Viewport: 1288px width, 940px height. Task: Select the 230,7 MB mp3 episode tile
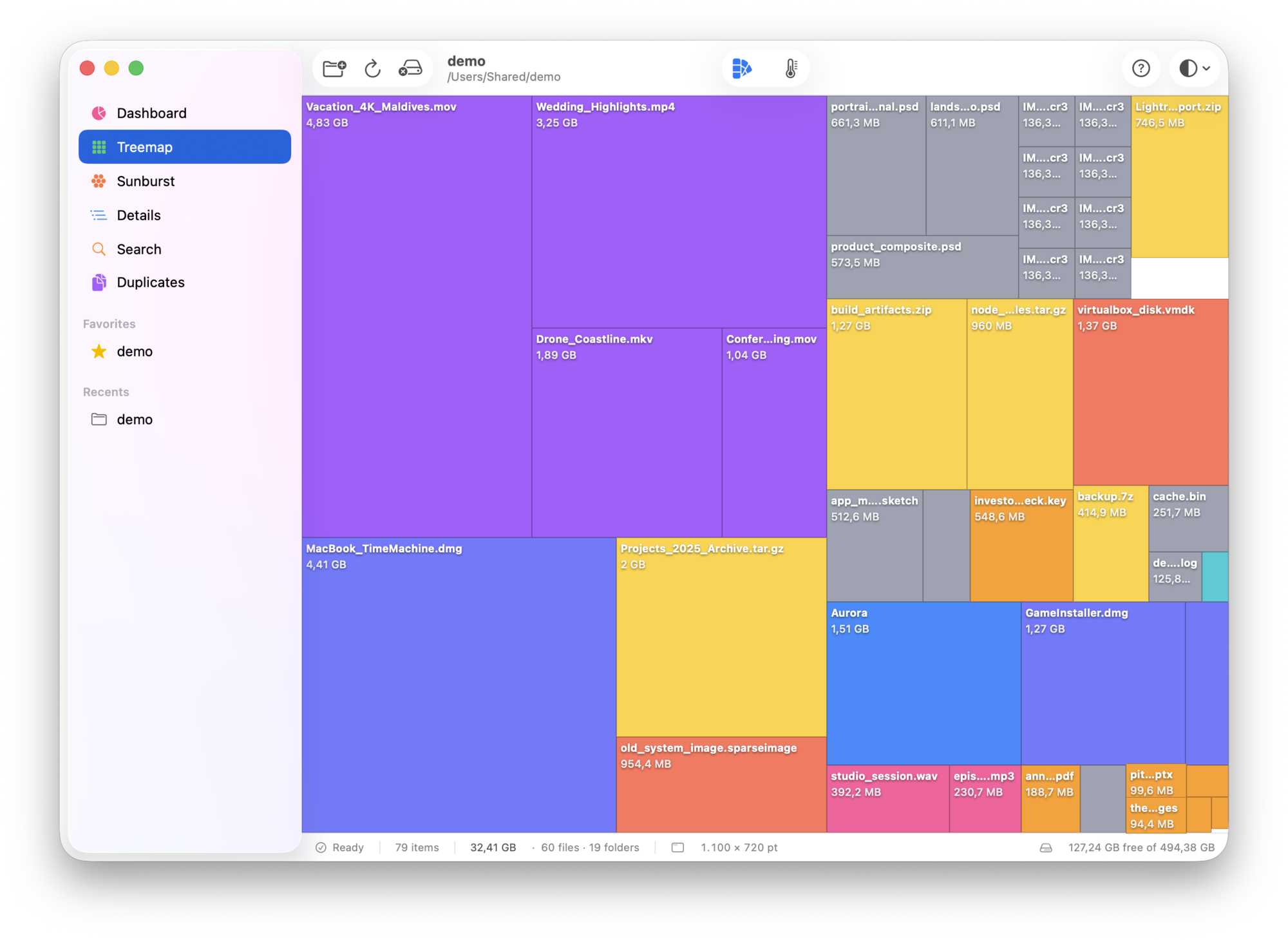[x=985, y=799]
